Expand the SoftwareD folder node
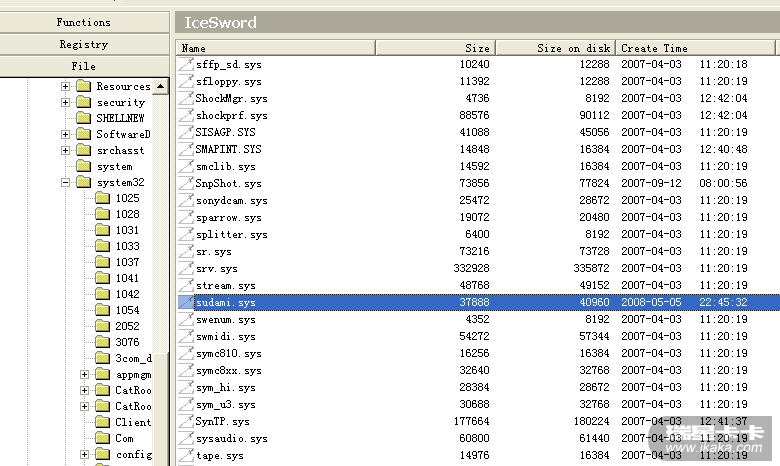 click(65, 134)
